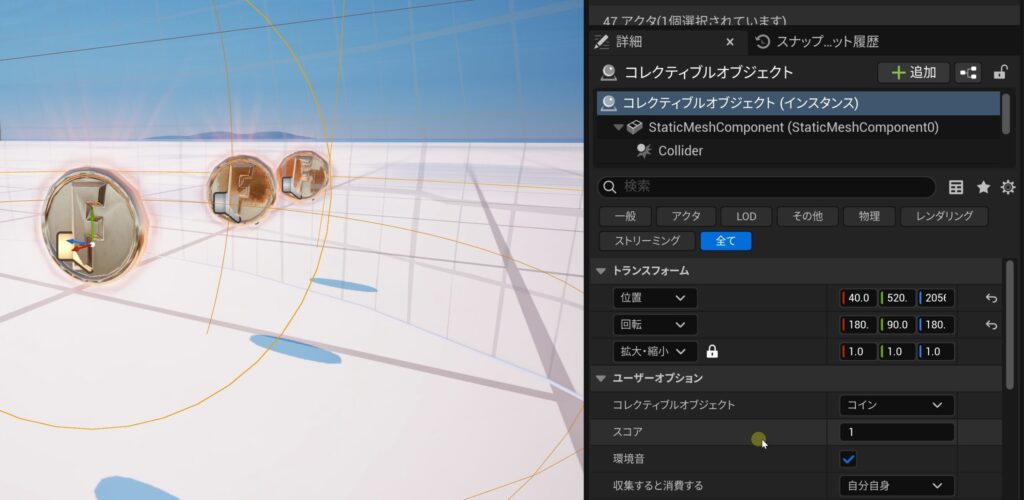Select the Collider component
The image size is (1024, 500).
tap(680, 151)
